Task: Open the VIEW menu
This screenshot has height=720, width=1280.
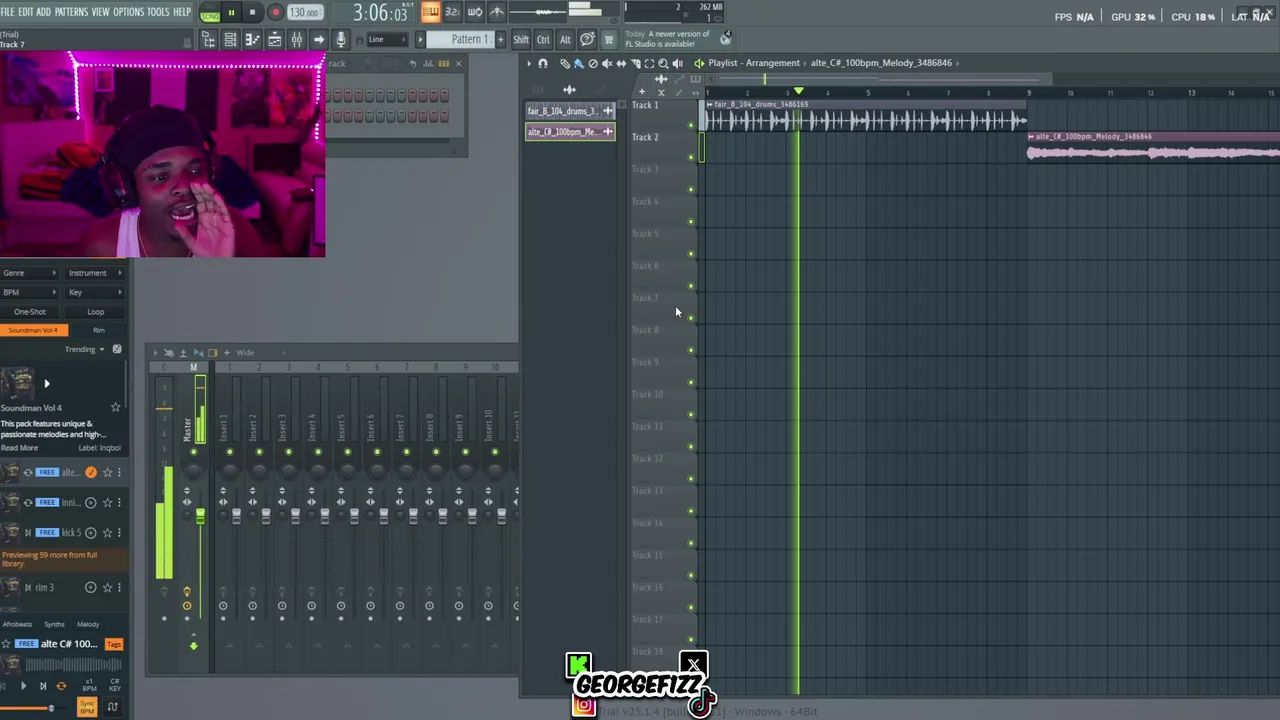Action: (x=100, y=12)
